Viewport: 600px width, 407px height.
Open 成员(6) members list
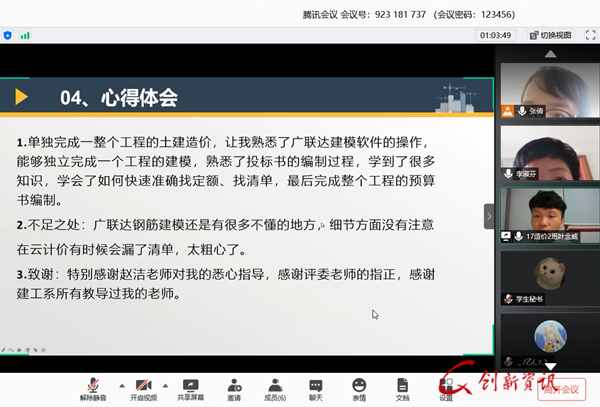point(275,389)
